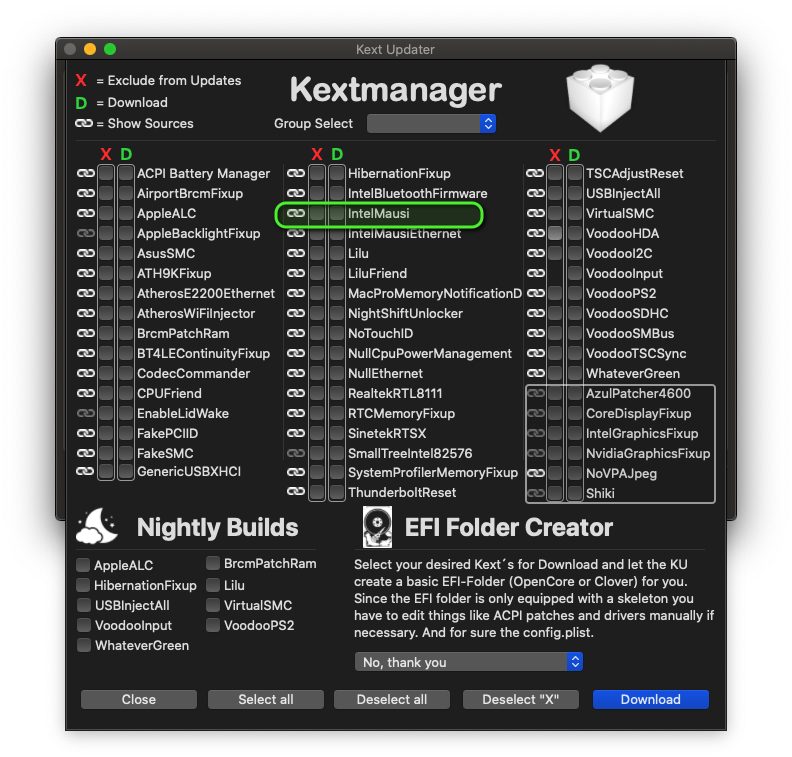Click the link icon beside Lilu kext
The image size is (792, 757).
pos(296,253)
